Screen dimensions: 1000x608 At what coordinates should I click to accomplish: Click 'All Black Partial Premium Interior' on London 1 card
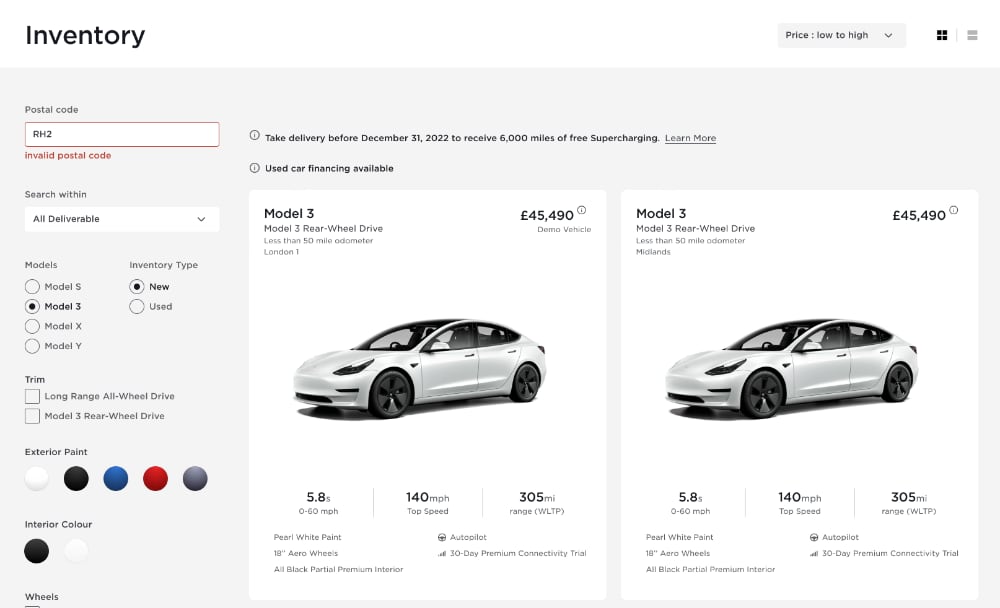coord(339,569)
